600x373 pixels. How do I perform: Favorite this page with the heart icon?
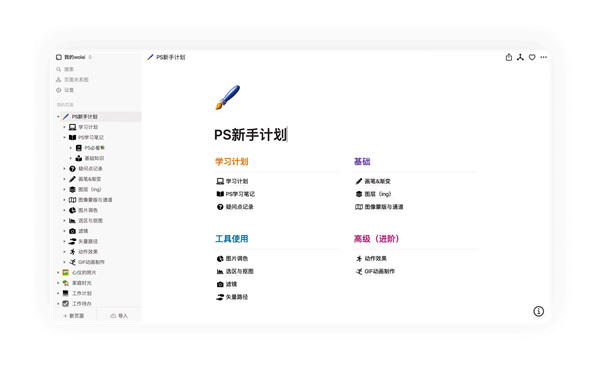(x=532, y=57)
